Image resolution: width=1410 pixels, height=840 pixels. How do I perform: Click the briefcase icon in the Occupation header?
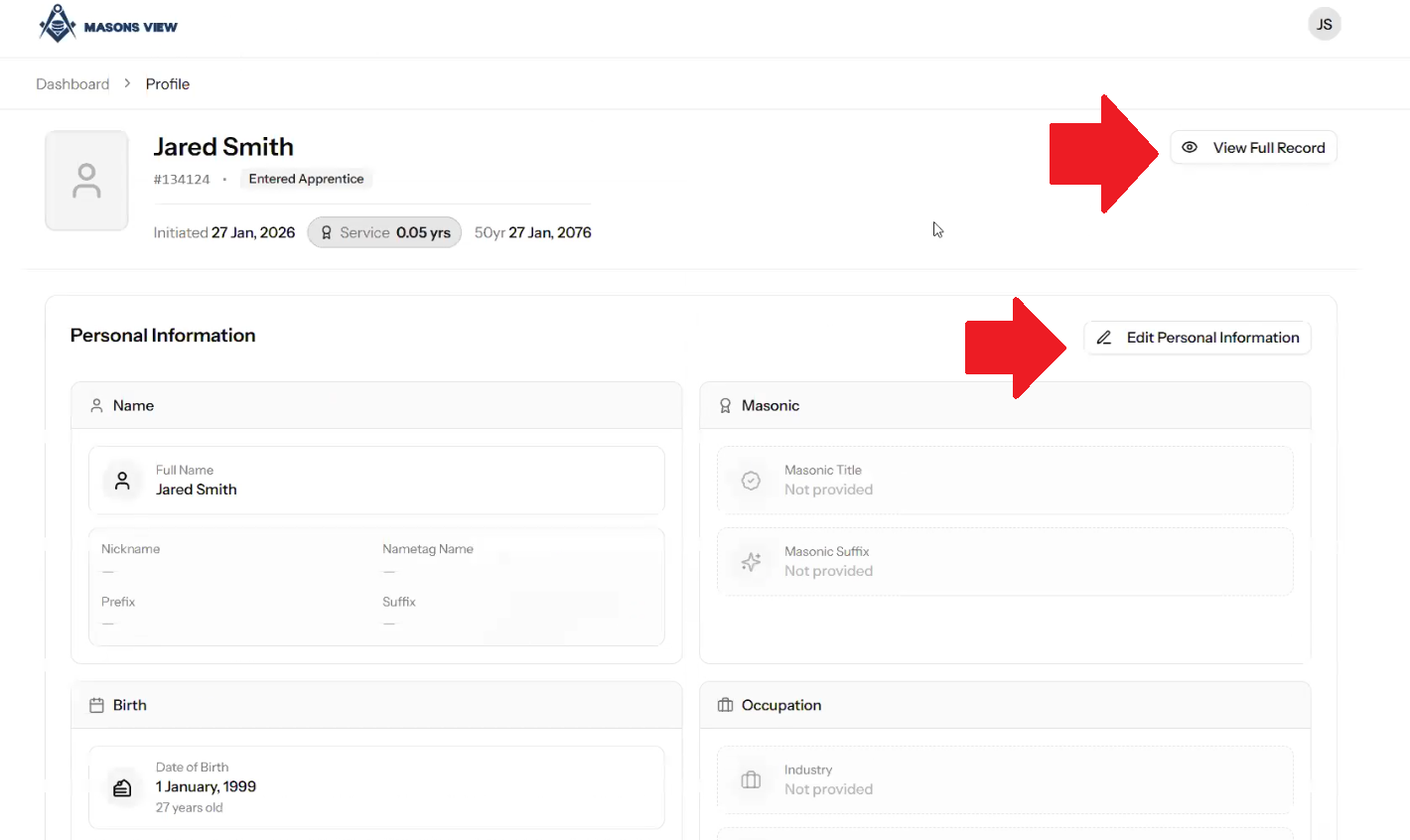pos(725,705)
